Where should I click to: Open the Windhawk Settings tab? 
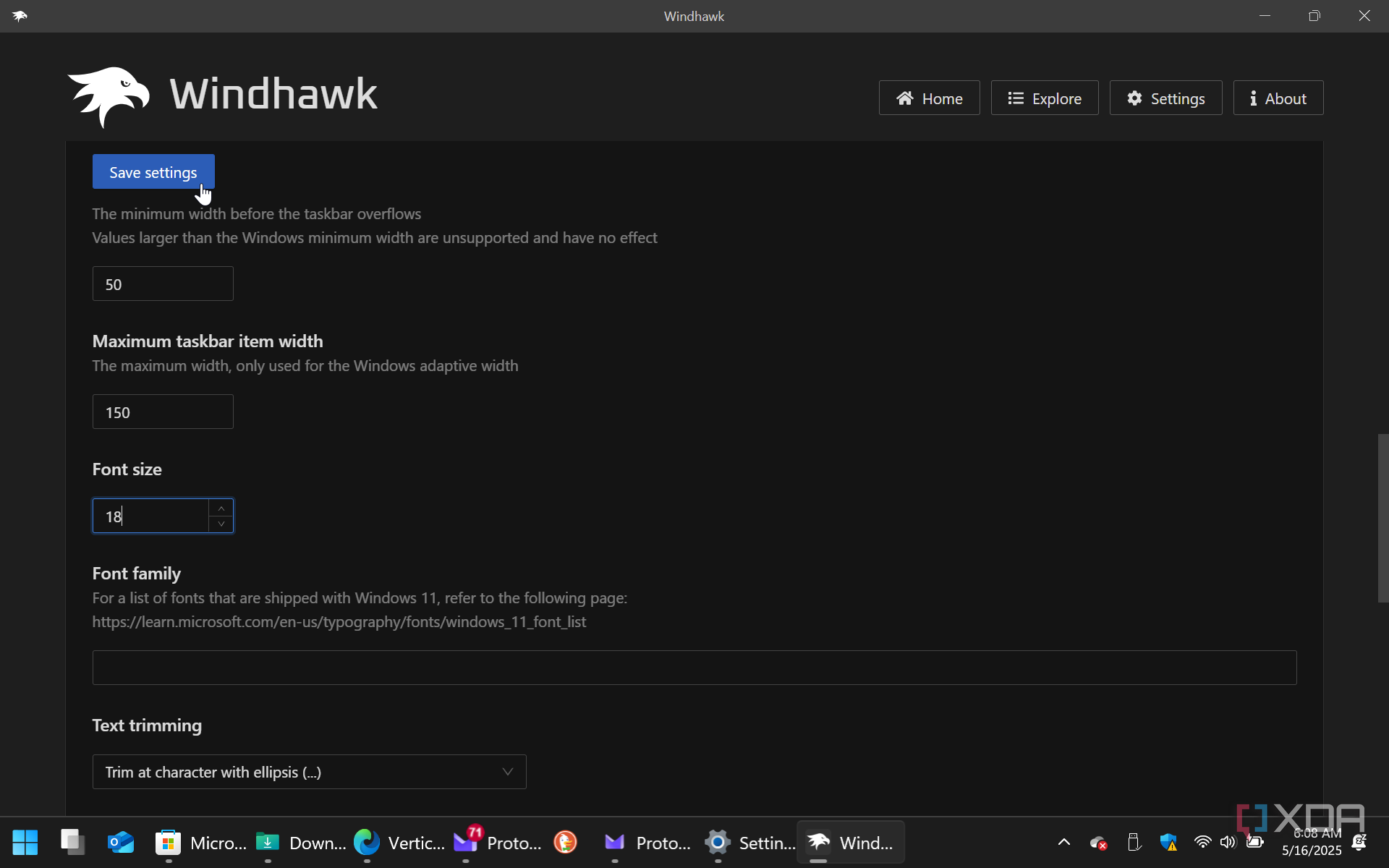(x=1165, y=98)
